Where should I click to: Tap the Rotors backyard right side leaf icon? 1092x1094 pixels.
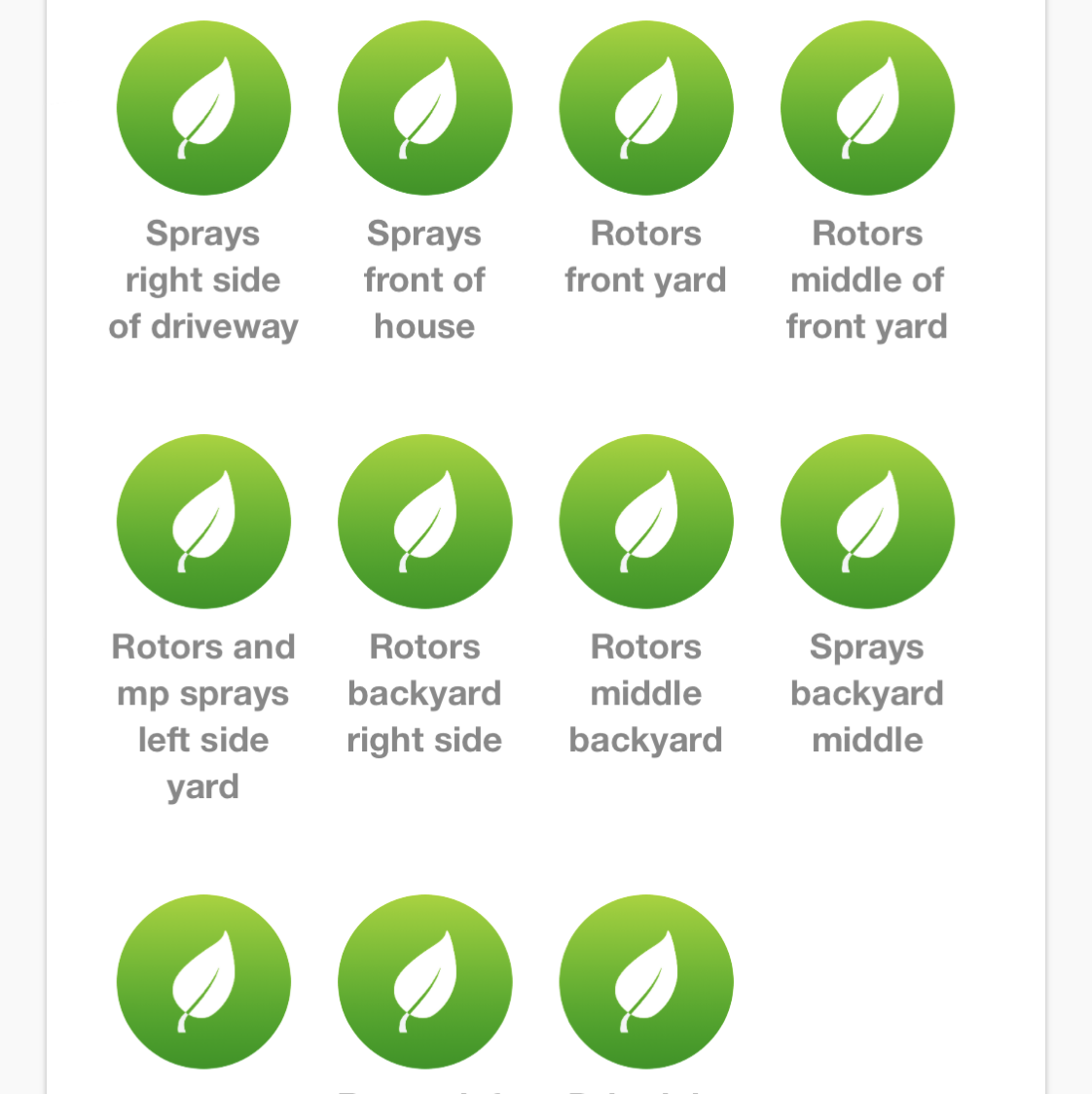click(424, 522)
